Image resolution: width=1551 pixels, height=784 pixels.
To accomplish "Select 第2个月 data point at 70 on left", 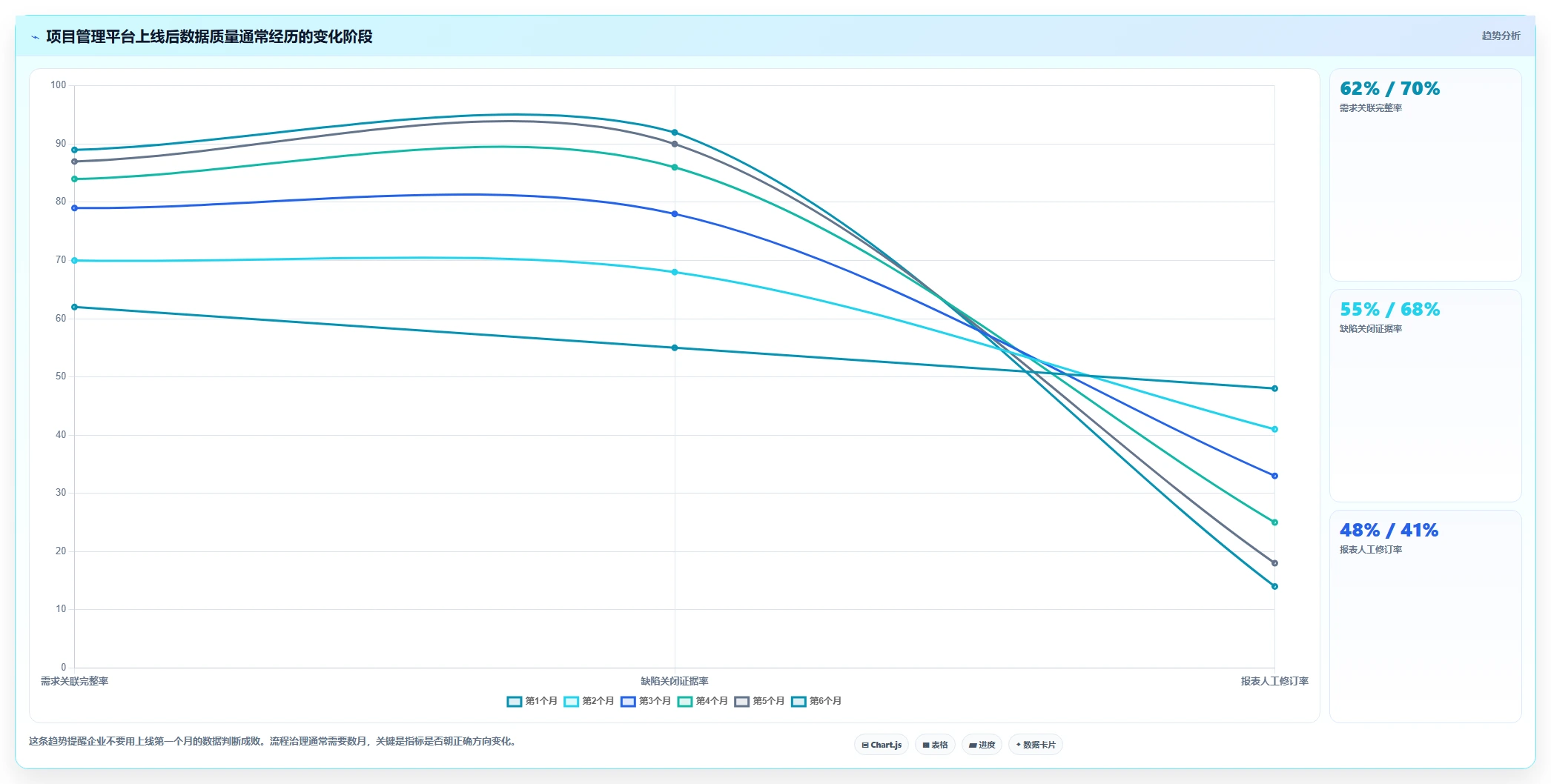I will click(74, 260).
